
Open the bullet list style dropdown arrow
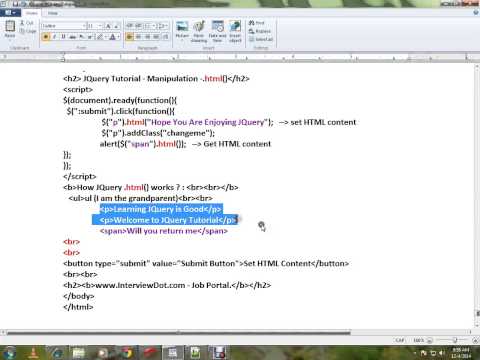point(154,26)
